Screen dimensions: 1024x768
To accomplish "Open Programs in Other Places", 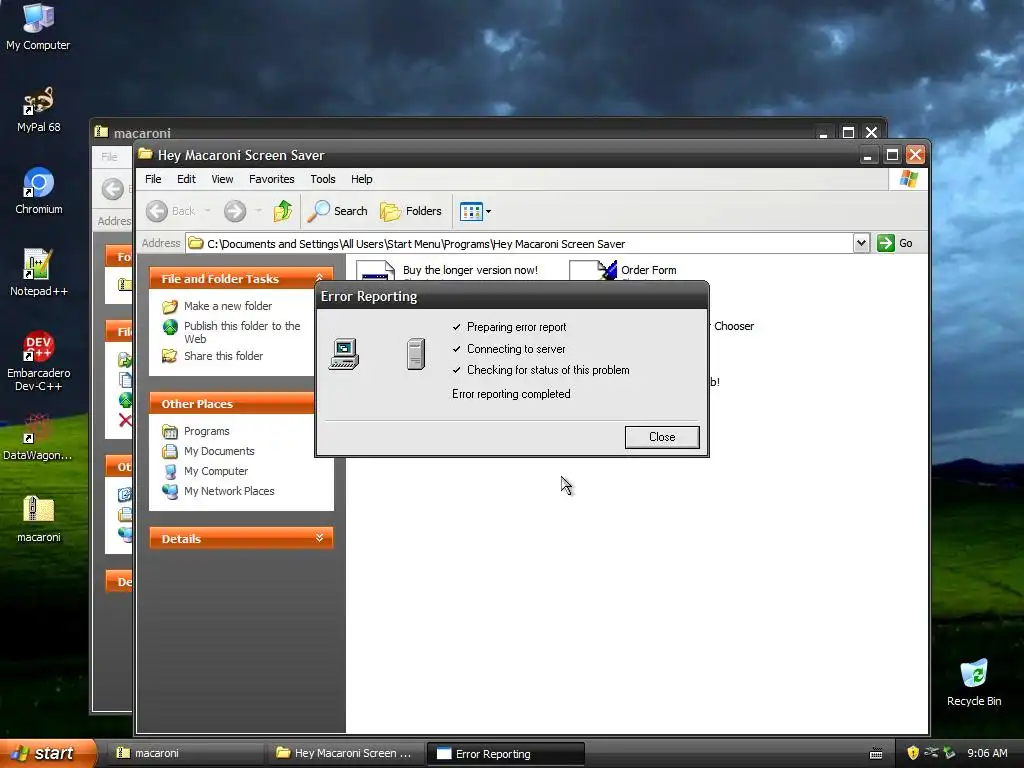I will pos(206,431).
